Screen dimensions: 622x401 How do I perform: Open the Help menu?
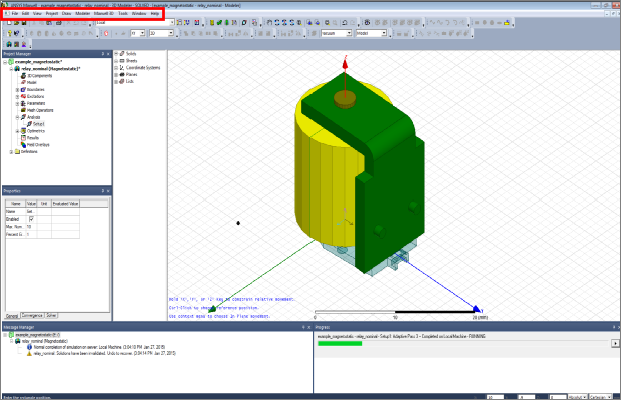[155, 13]
